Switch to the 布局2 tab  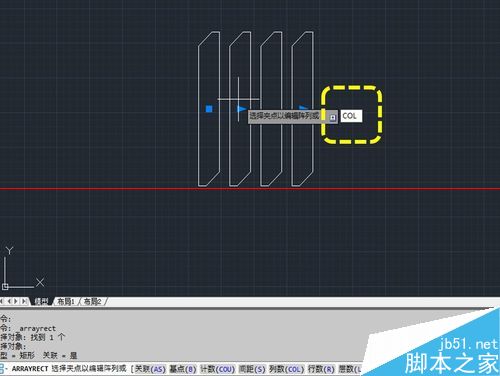coord(92,302)
